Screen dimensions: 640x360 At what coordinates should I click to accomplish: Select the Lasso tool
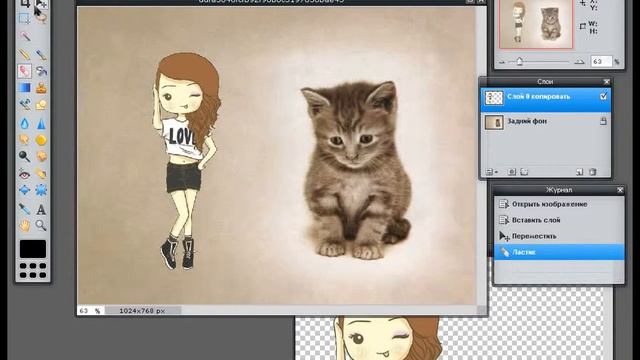41,19
